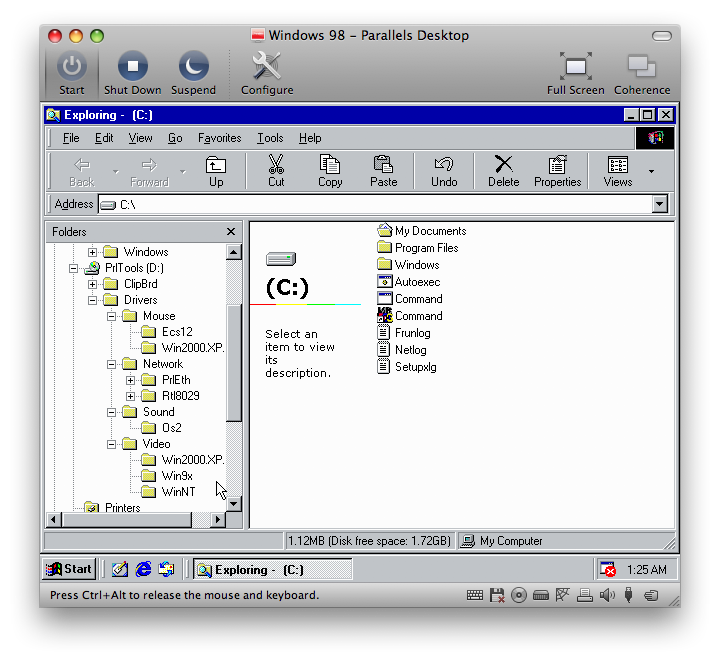Select the WinNT folder in tree
This screenshot has width=720, height=662.
pos(169,492)
